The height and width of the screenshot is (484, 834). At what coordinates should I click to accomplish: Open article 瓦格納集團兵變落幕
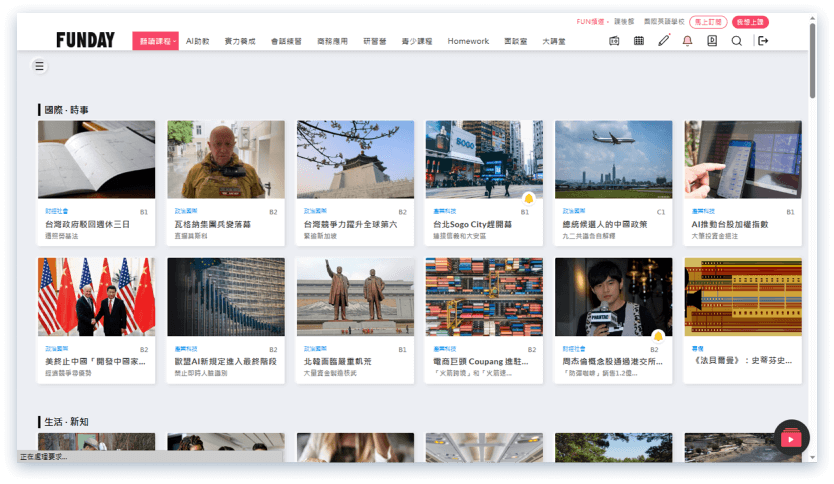(213, 224)
